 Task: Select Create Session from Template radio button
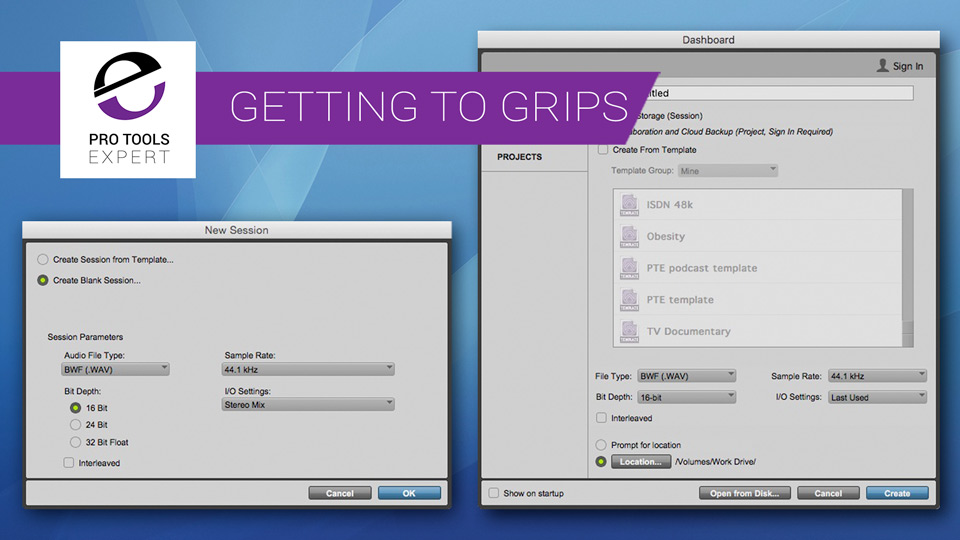42,260
